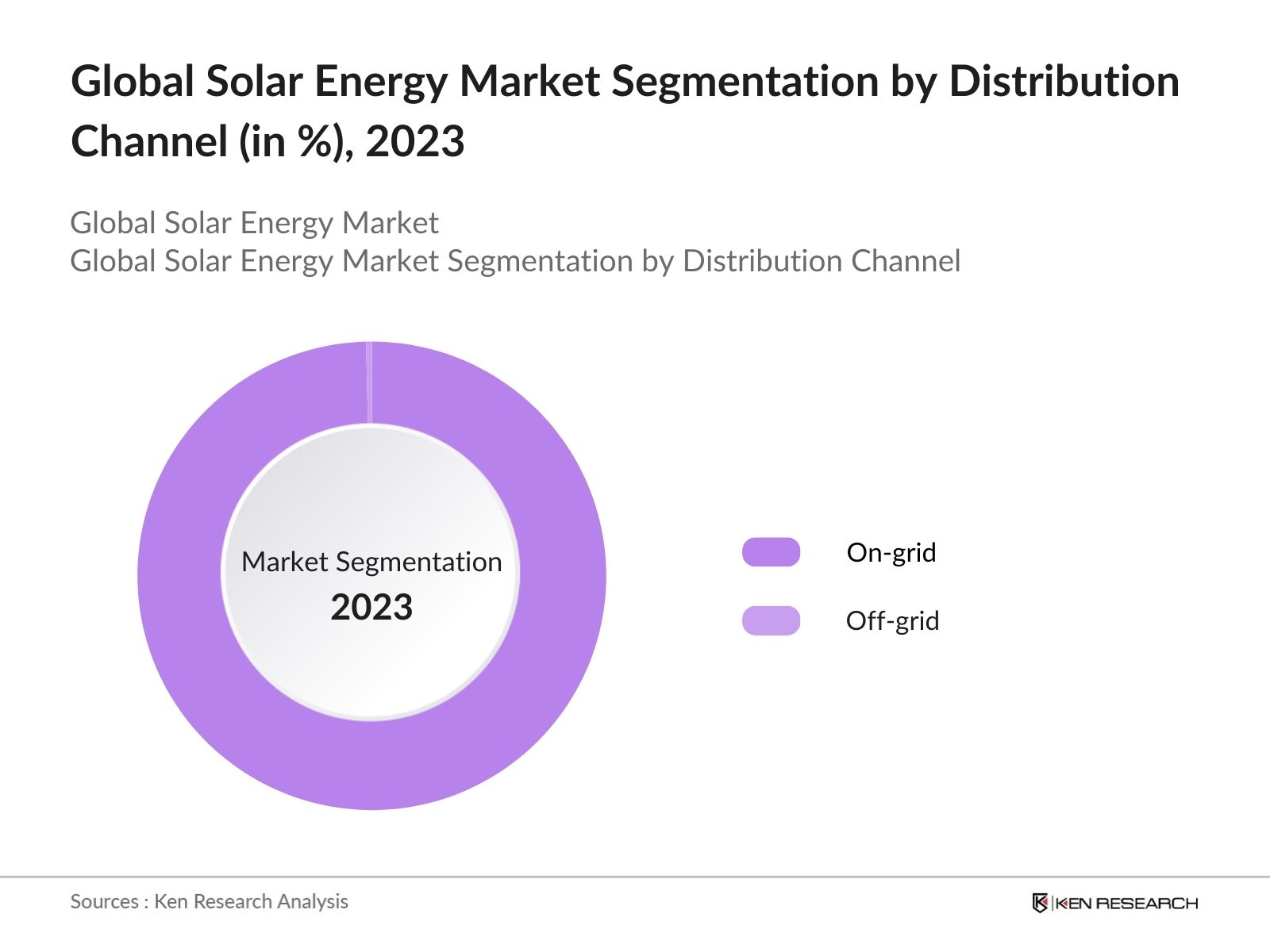Click the word Sources in footer

coord(104,901)
